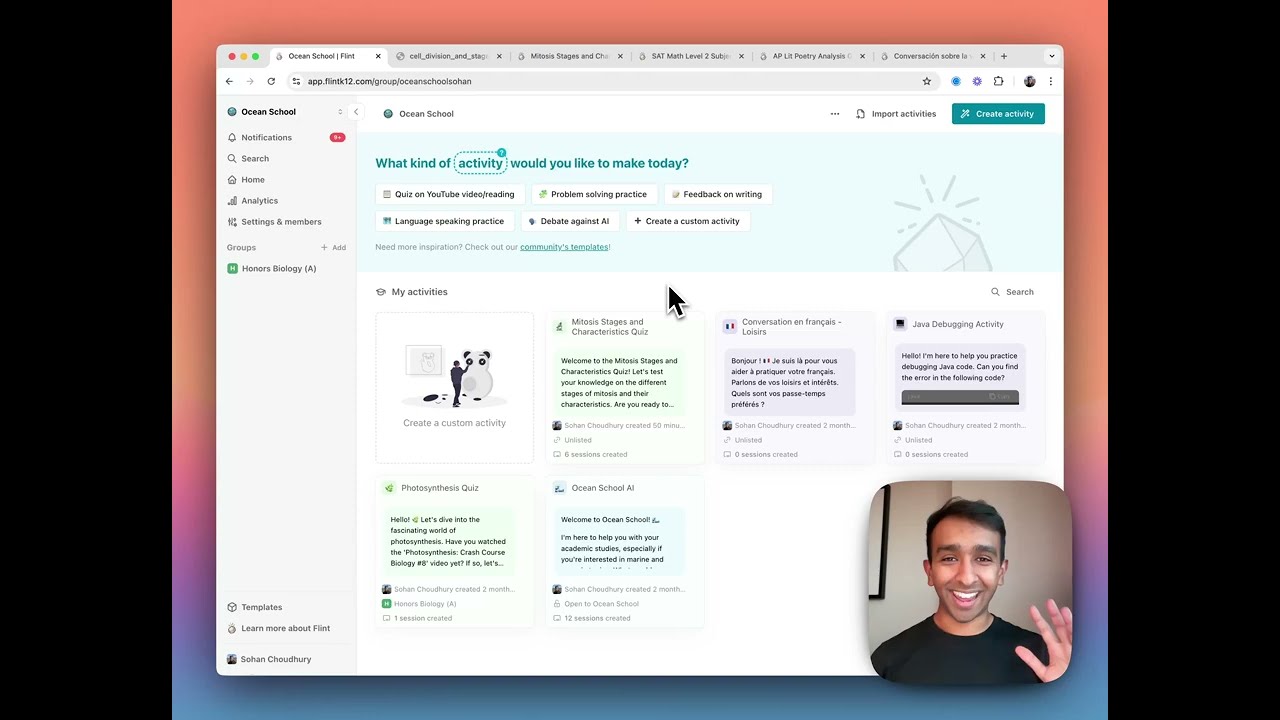Expand the tab search dropdown arrow
Image resolution: width=1280 pixels, height=720 pixels.
[1051, 56]
